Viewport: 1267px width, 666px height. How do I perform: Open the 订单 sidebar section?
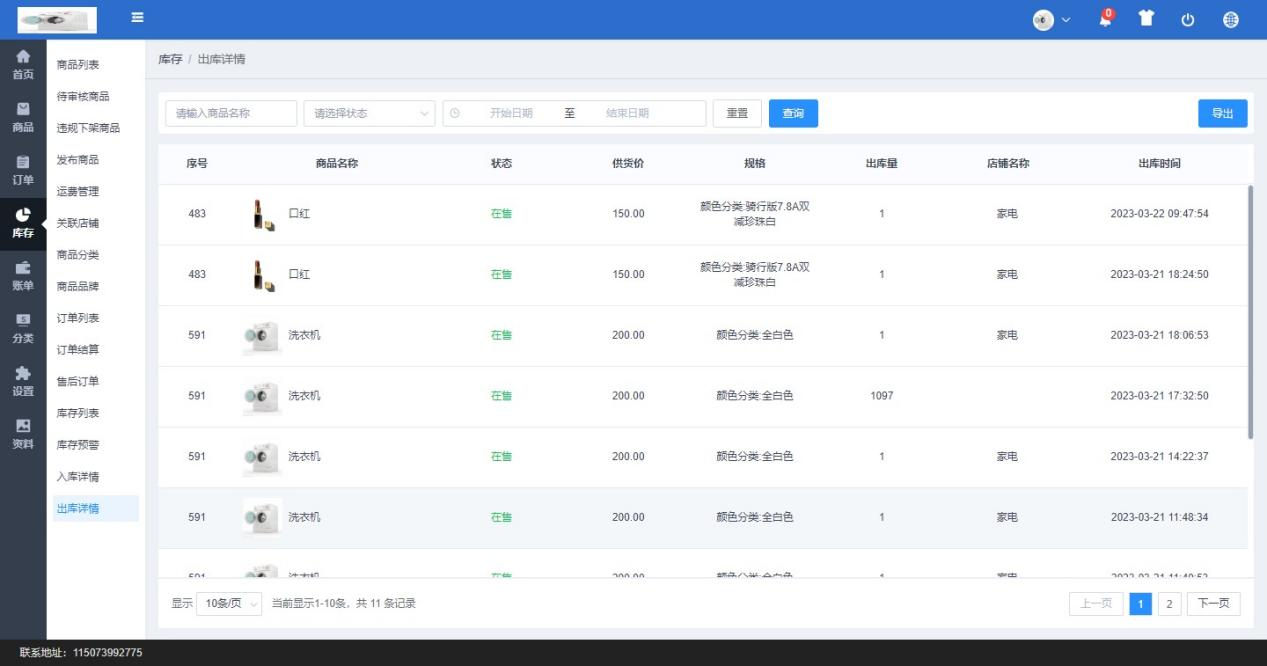click(x=22, y=170)
